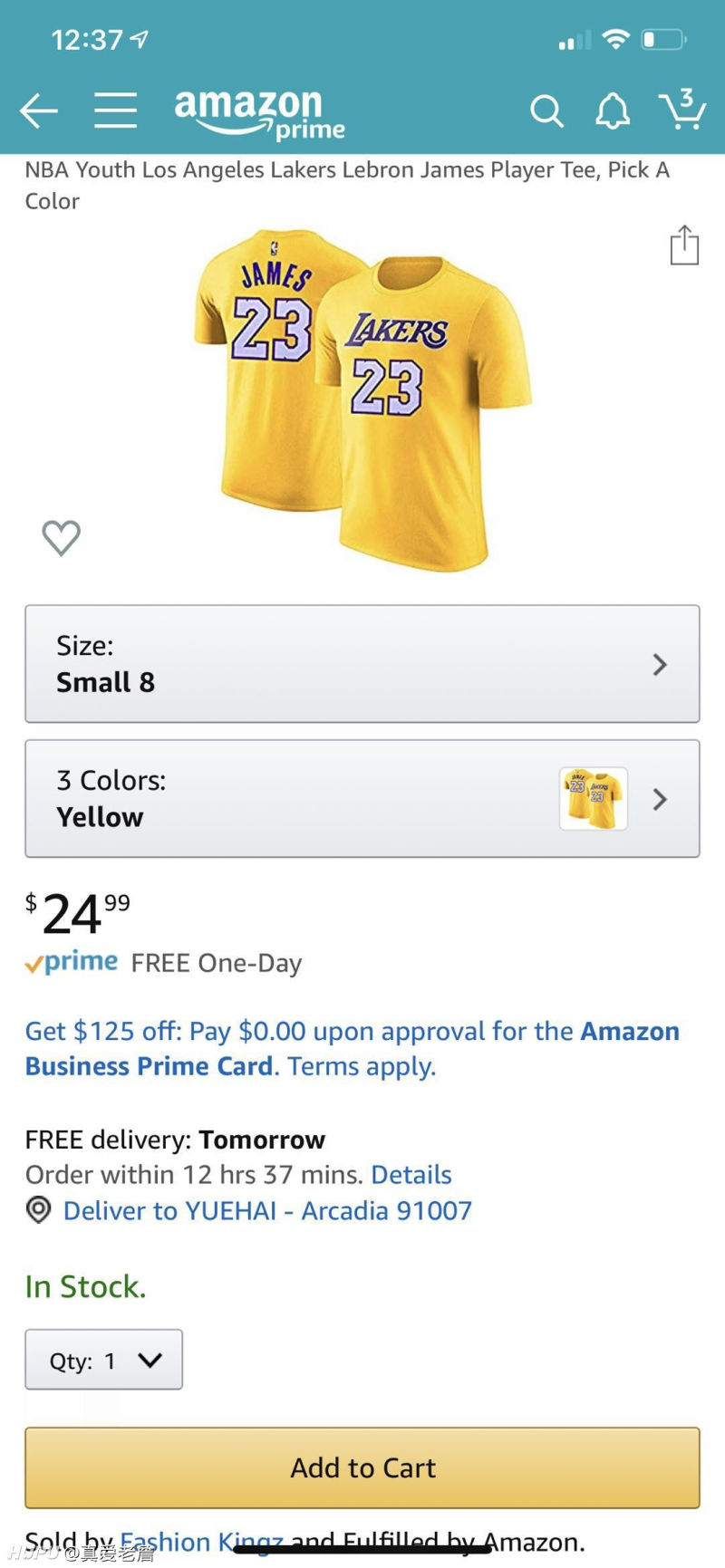725x1568 pixels.
Task: View the shopping cart icon
Action: click(682, 110)
